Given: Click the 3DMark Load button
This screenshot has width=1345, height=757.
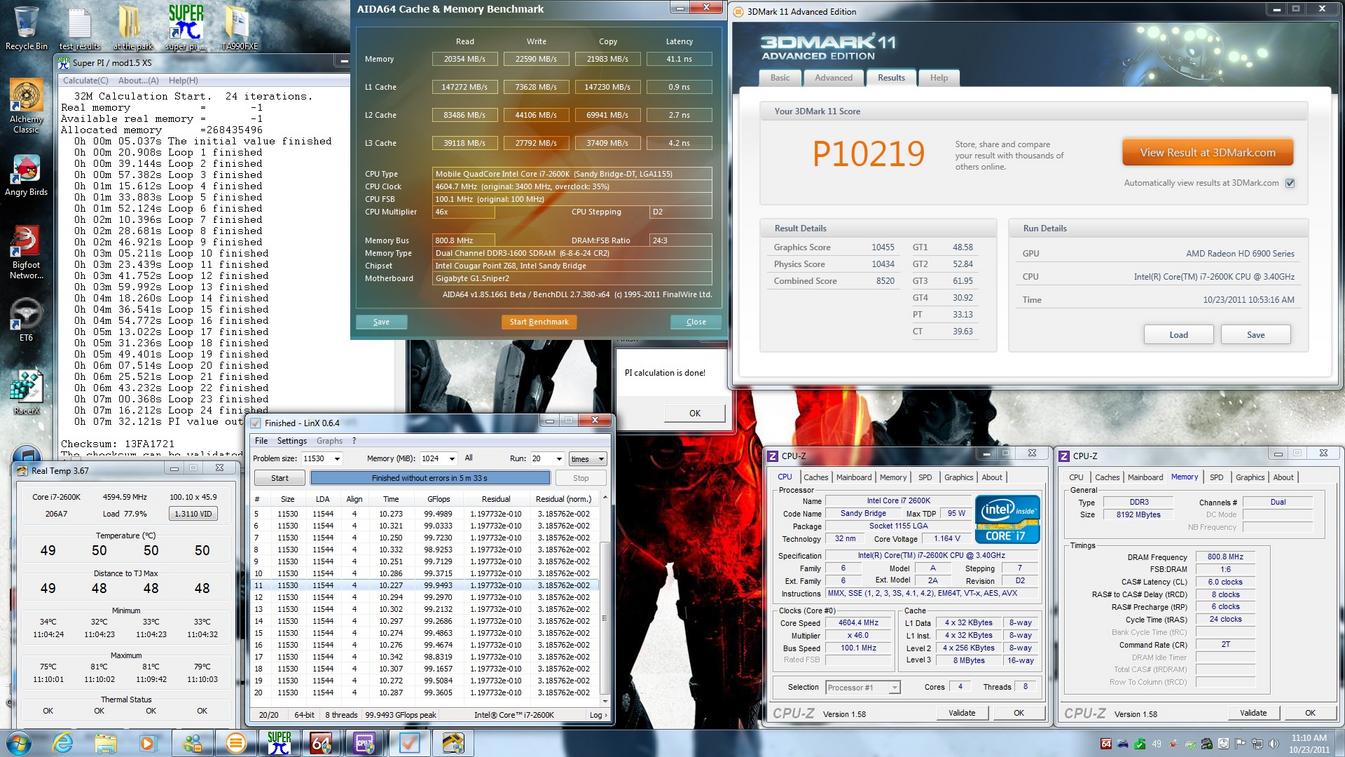Looking at the screenshot, I should click(1179, 335).
